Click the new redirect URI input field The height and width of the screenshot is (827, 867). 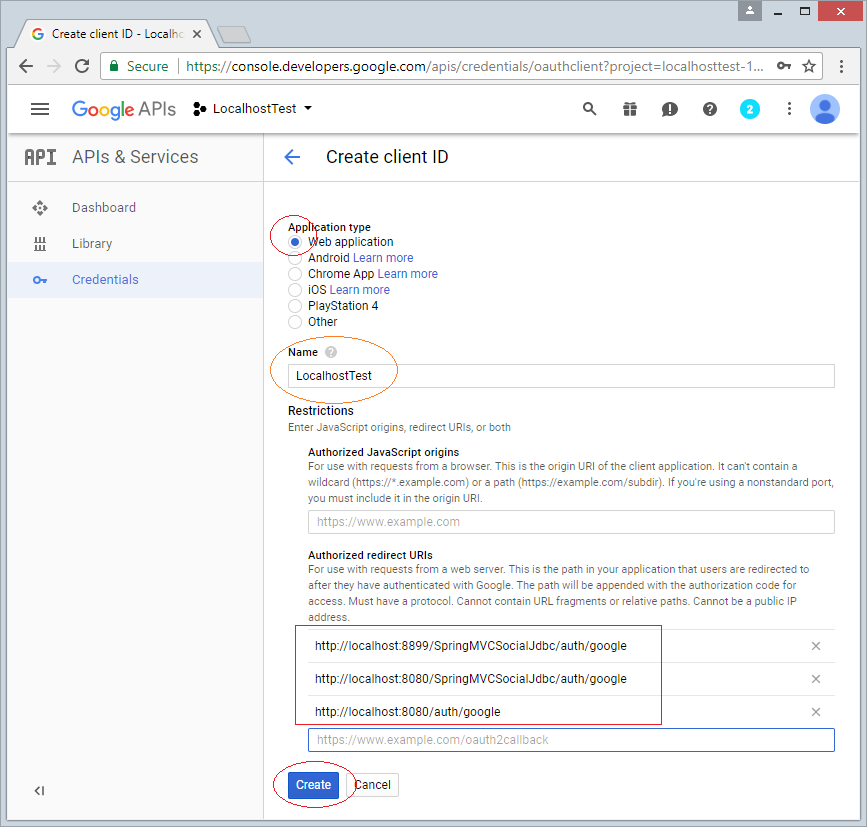[x=571, y=740]
